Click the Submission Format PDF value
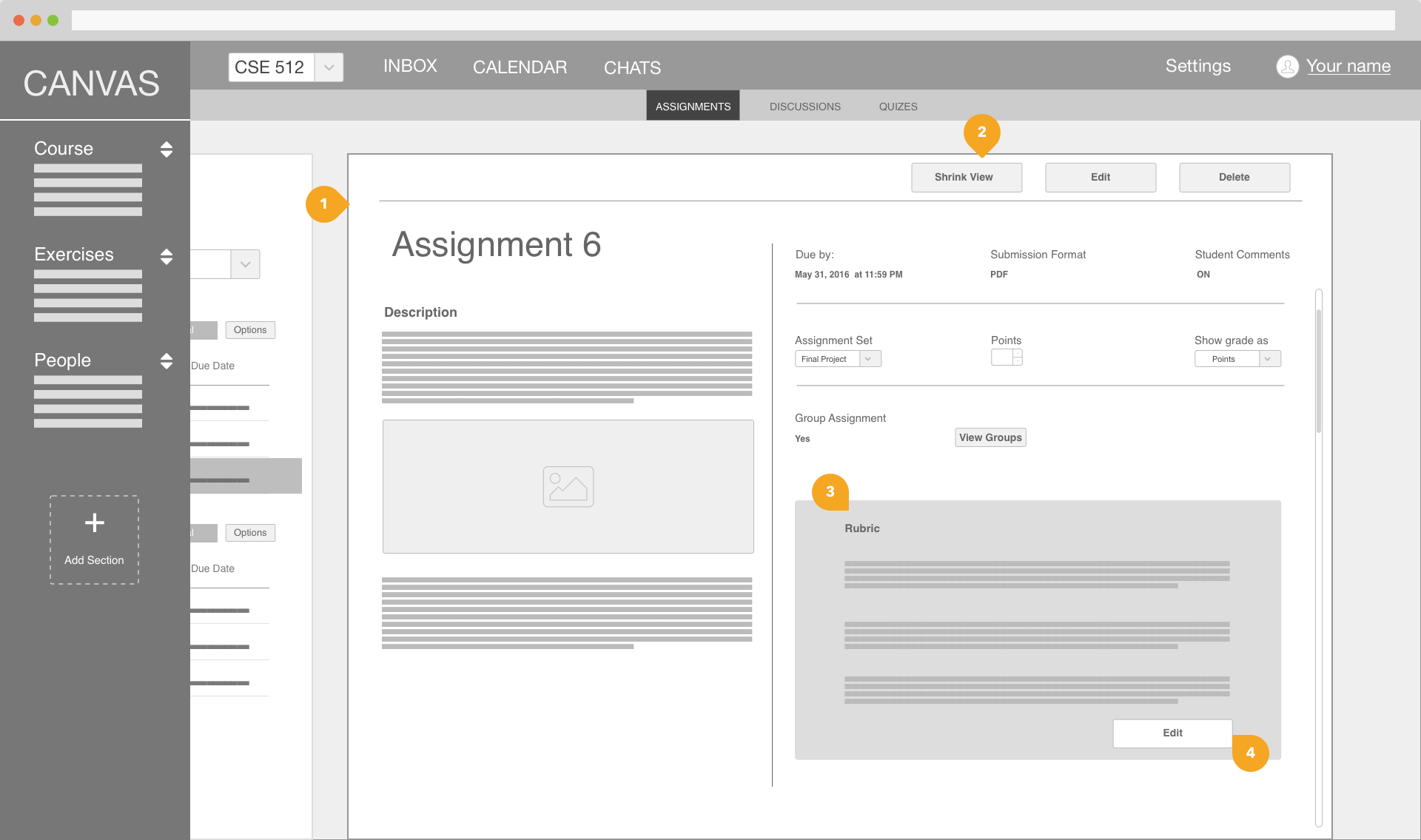 click(x=998, y=275)
